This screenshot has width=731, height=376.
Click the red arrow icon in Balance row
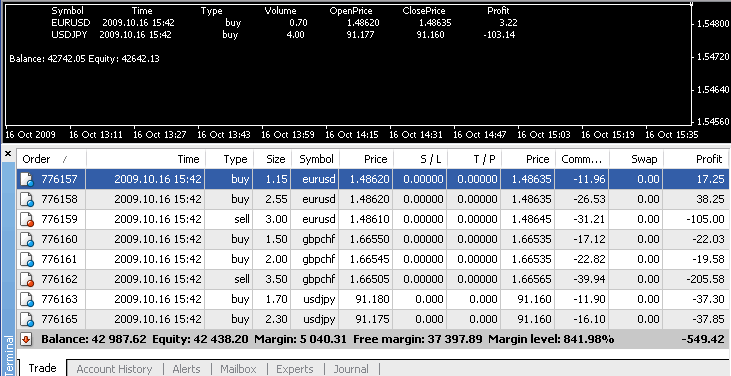(26, 340)
